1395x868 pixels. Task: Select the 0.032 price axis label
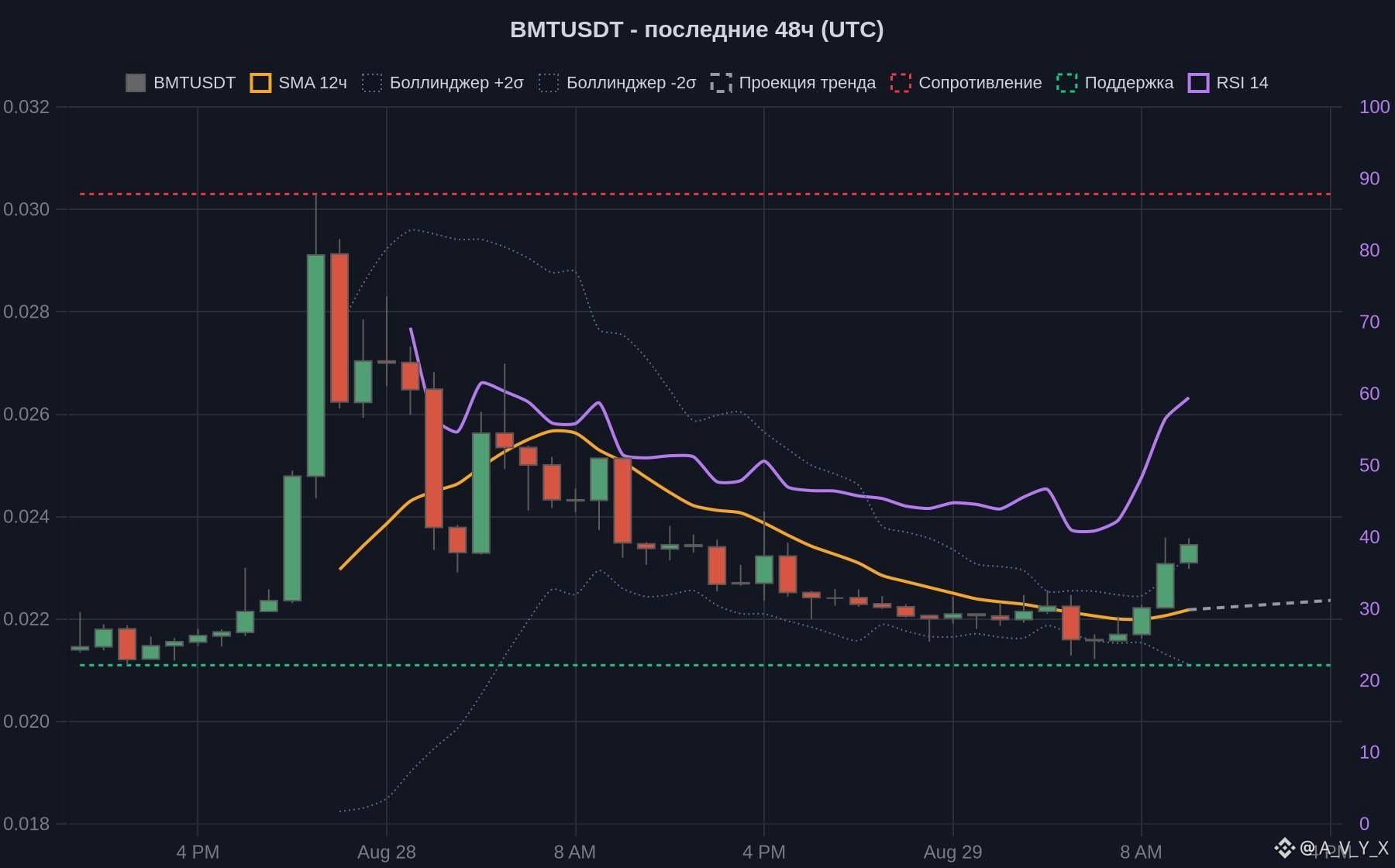coord(26,107)
